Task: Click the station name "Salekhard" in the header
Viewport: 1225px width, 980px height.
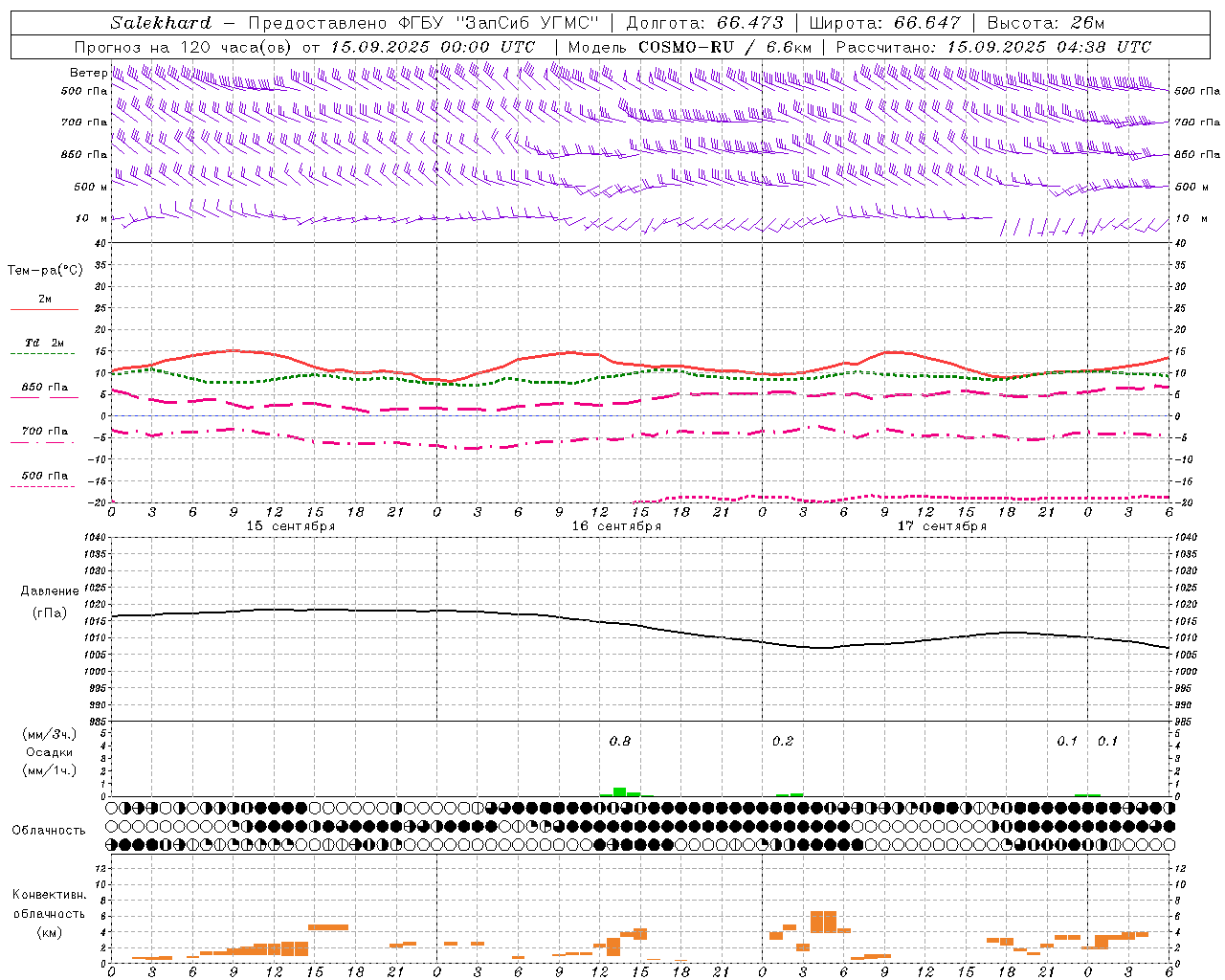Action: pos(161,23)
